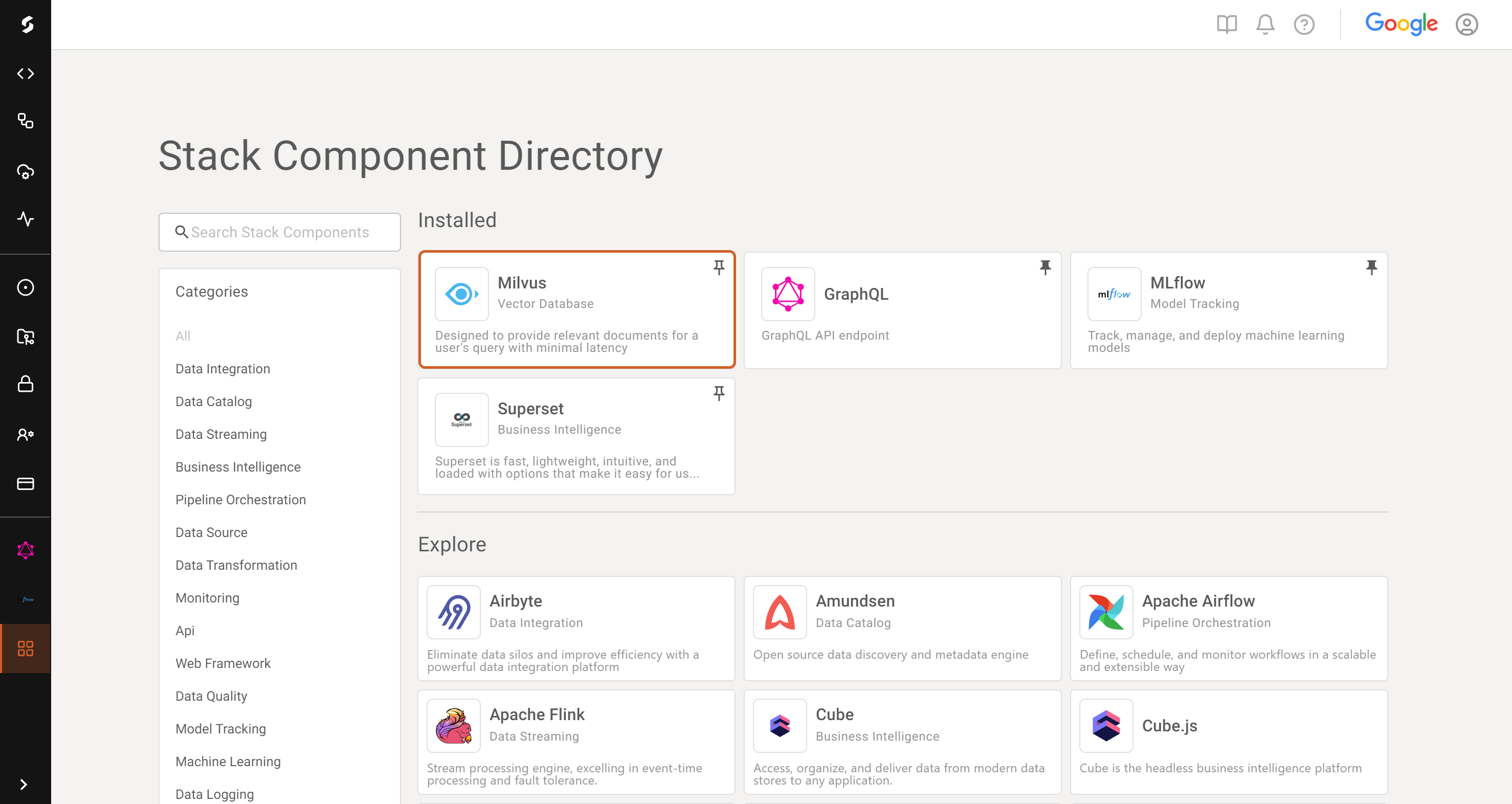The height and width of the screenshot is (804, 1512).
Task: Open the help question-mark icon
Action: (1304, 24)
